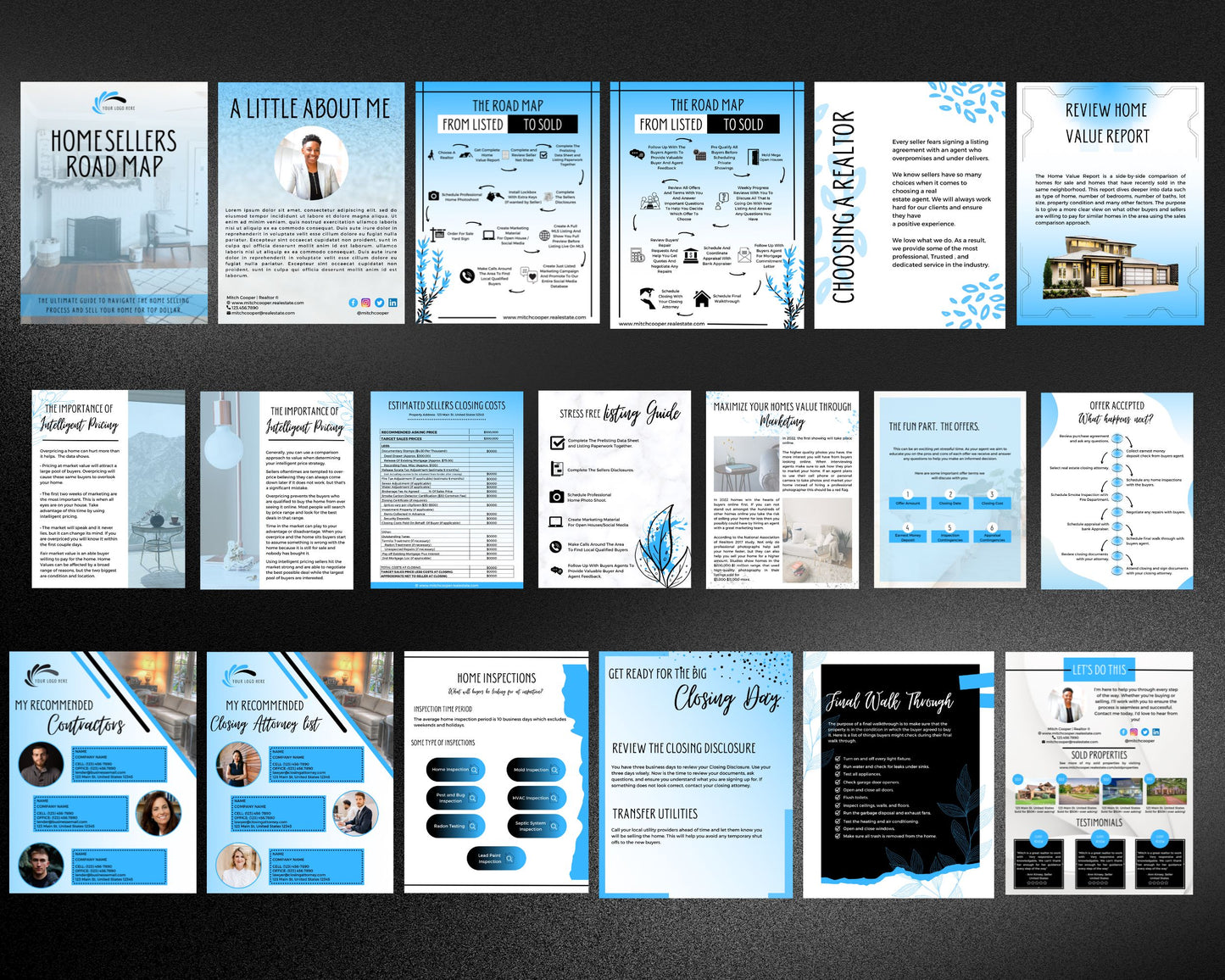Select the Estimated Sellers Closing Costs page
The height and width of the screenshot is (980, 1225).
446,490
